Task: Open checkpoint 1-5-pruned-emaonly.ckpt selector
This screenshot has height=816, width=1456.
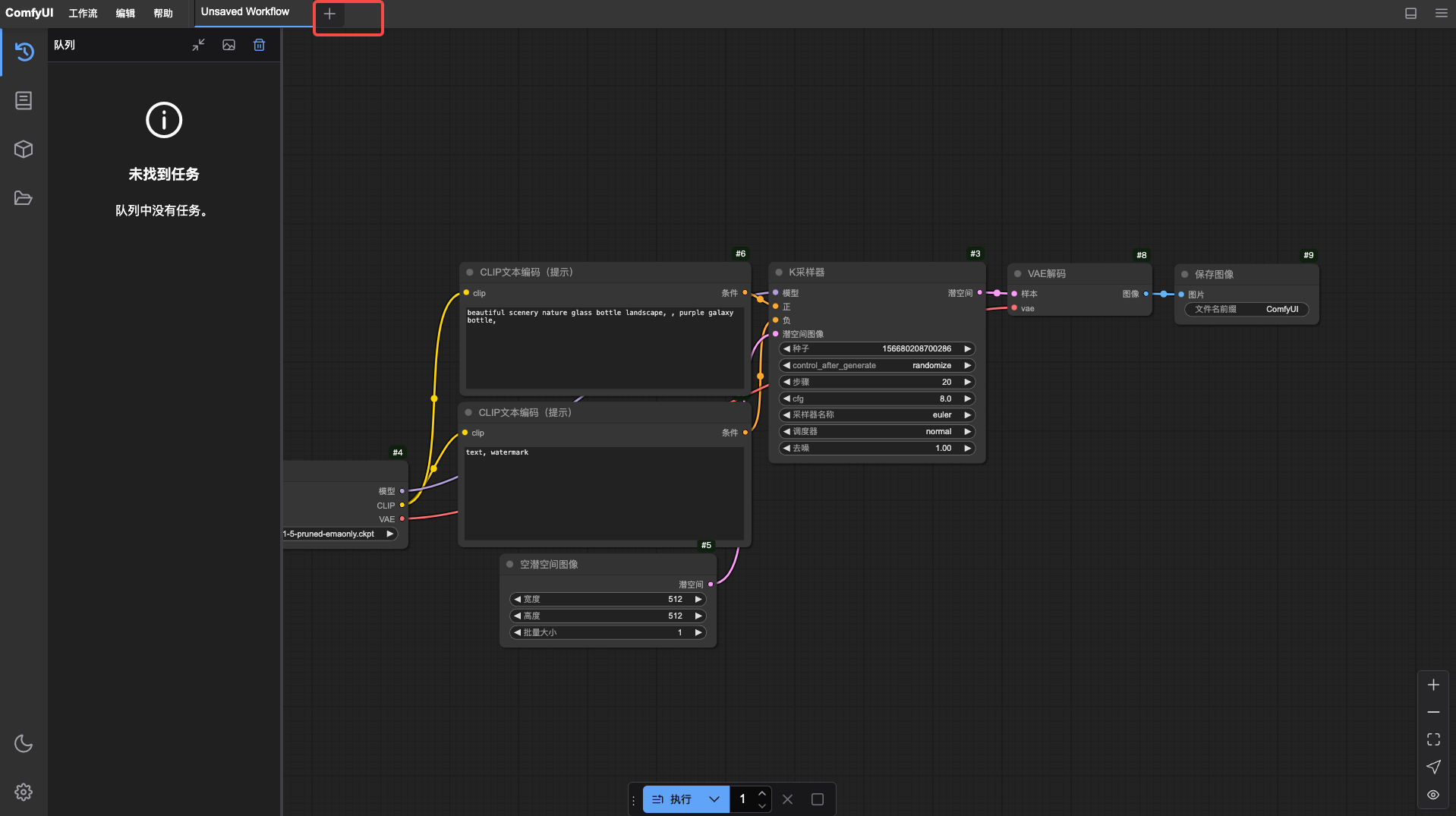Action: click(339, 534)
